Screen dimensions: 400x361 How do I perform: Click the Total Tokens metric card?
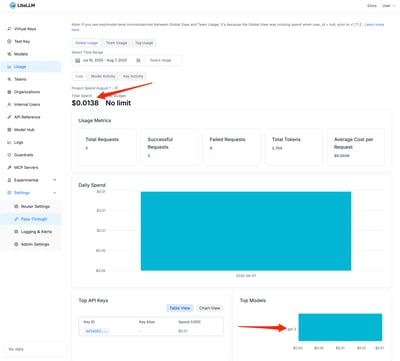[x=294, y=147]
